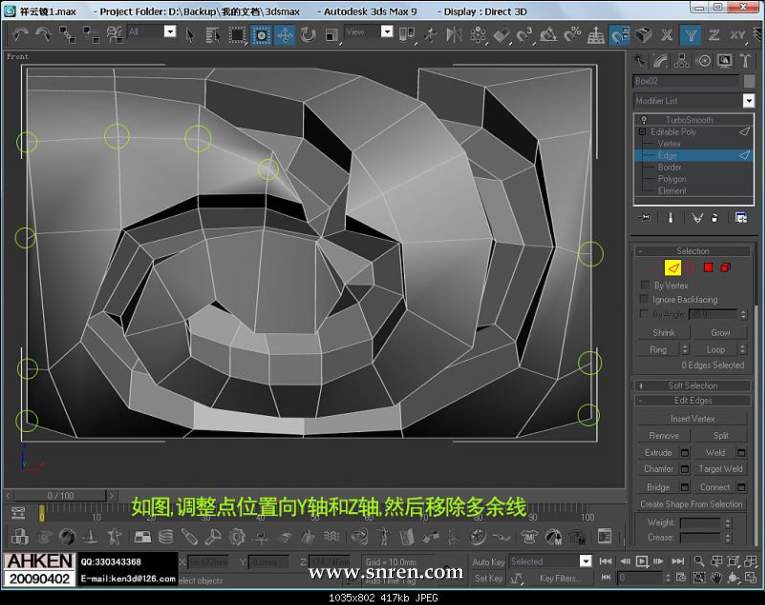
Task: Activate the Select and Rotate tool
Action: pos(308,35)
